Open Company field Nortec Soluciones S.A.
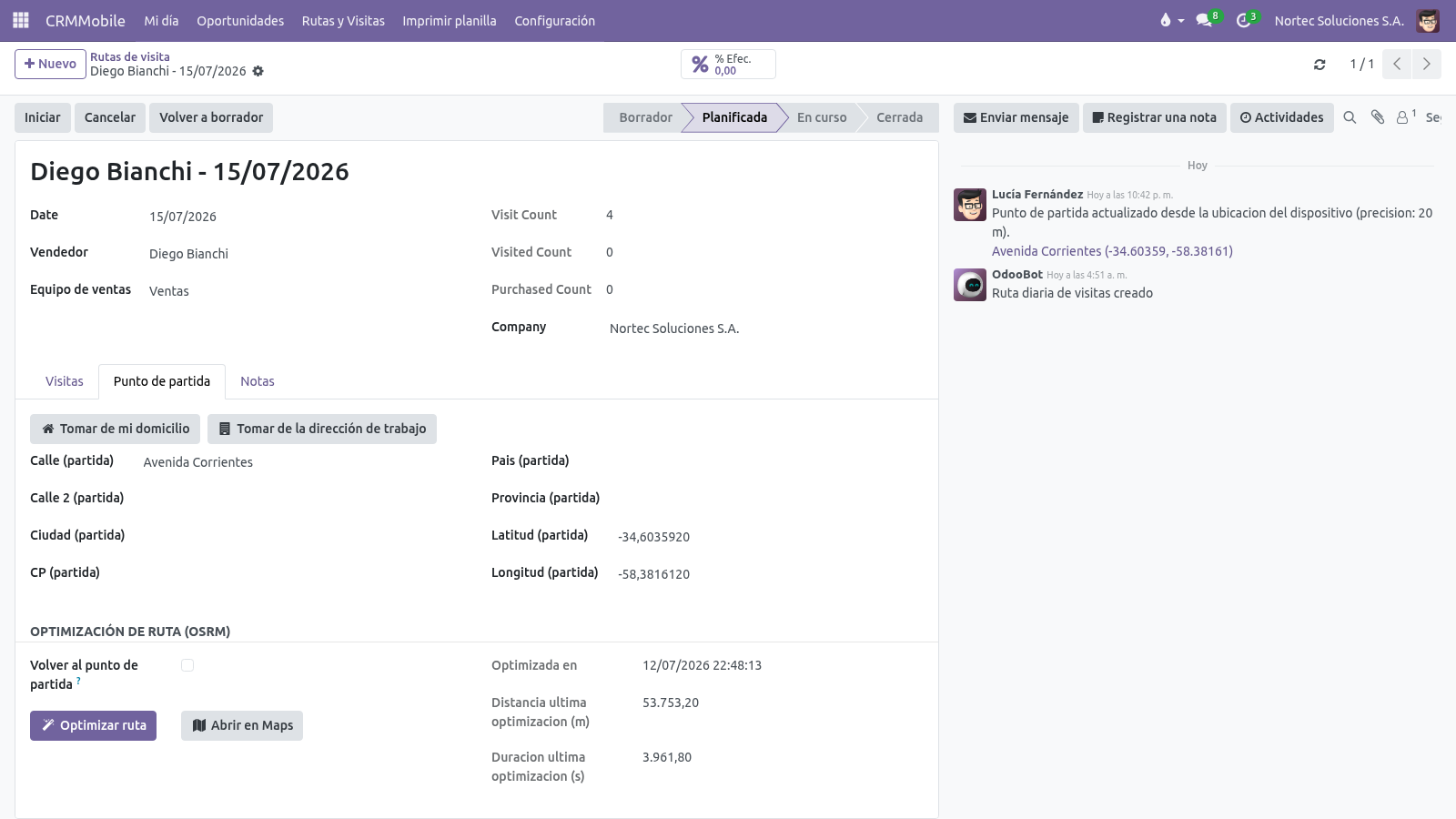 [x=766, y=329]
